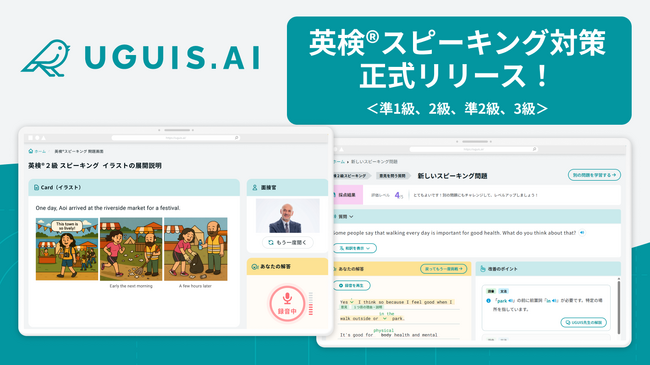
Task: Click the interviewer portrait photo
Action: (288, 216)
